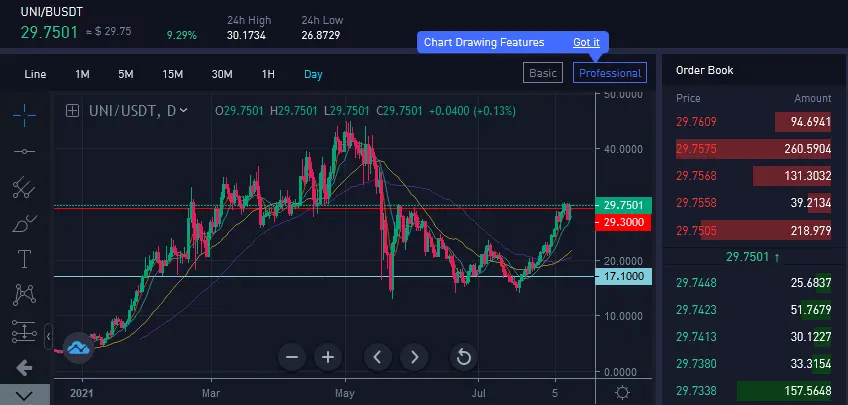Select the 30M timeframe
848x405 pixels.
point(222,74)
